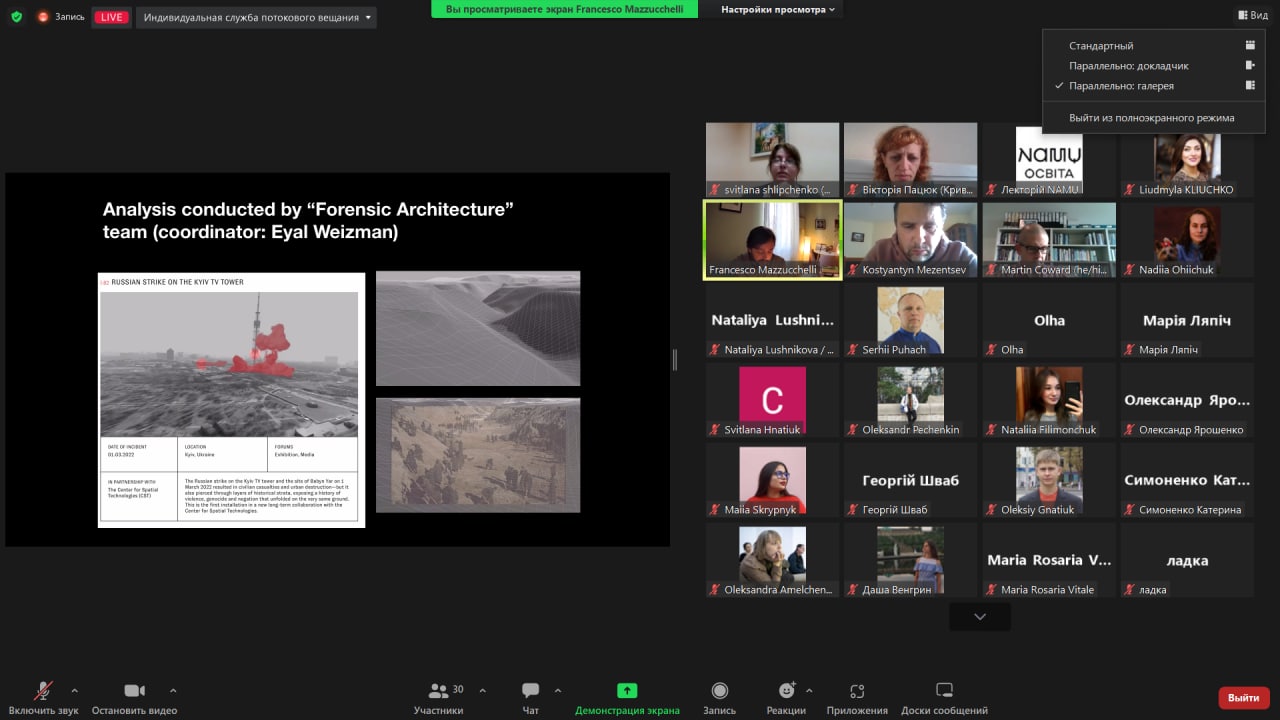Image resolution: width=1280 pixels, height=720 pixels.
Task: Click the LIVE streaming badge
Action: (110, 17)
